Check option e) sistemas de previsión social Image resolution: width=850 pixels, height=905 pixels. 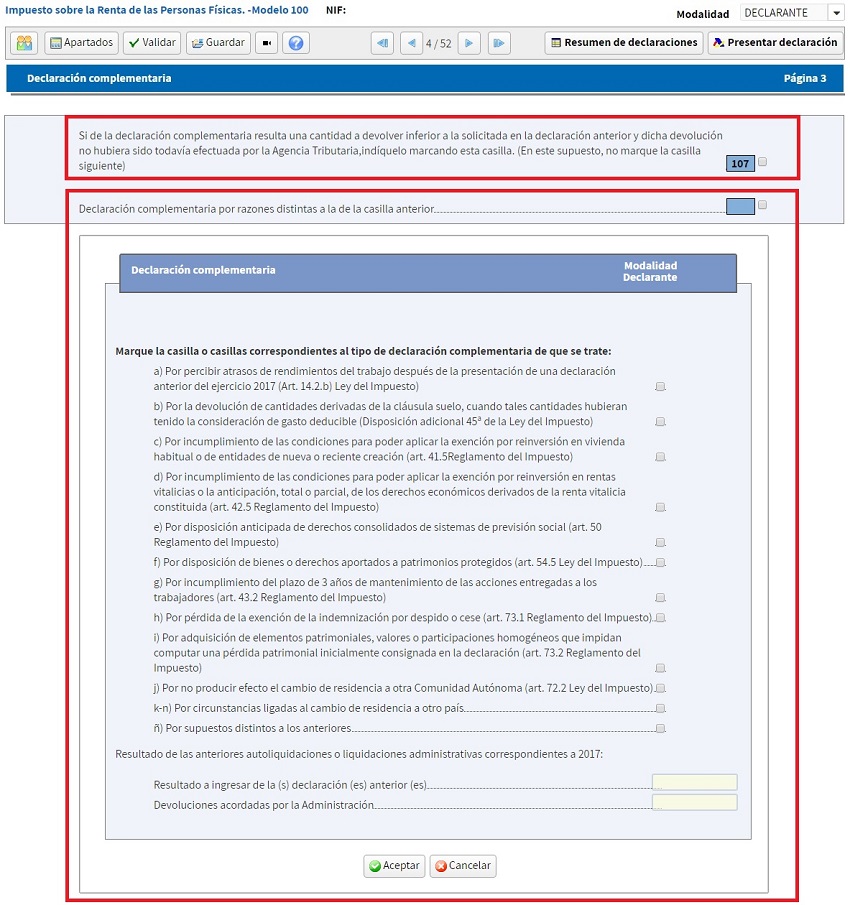click(x=661, y=543)
